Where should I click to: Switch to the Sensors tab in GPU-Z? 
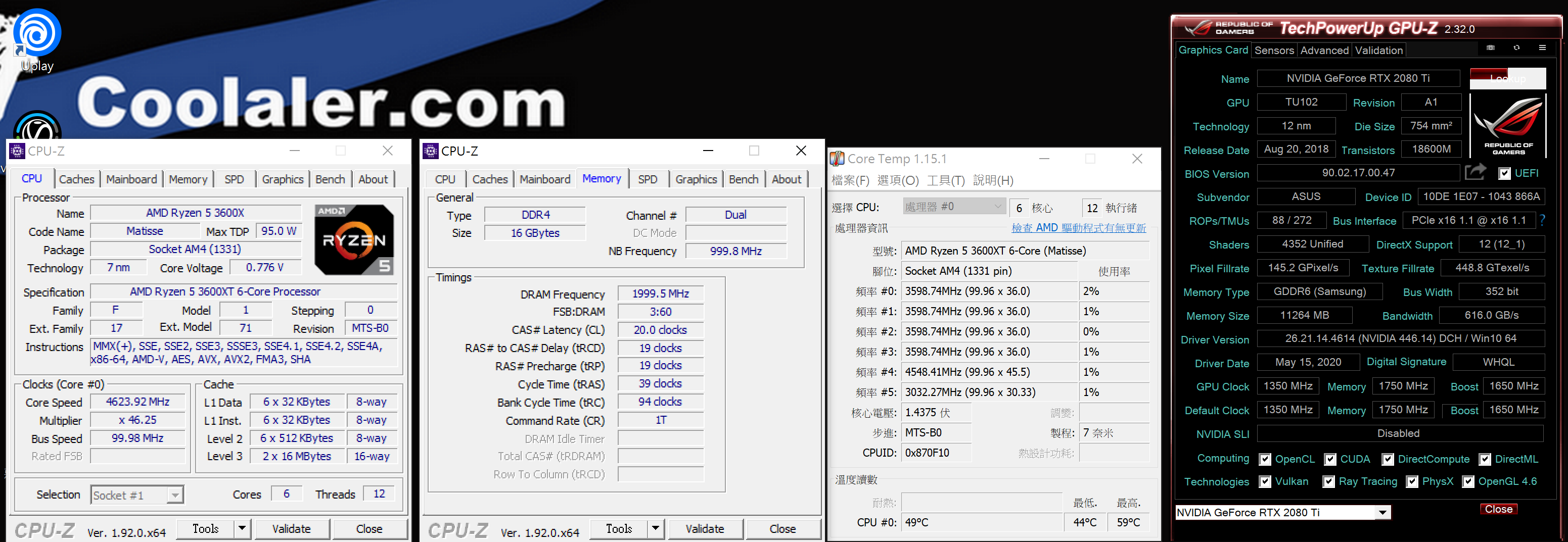click(x=1274, y=51)
